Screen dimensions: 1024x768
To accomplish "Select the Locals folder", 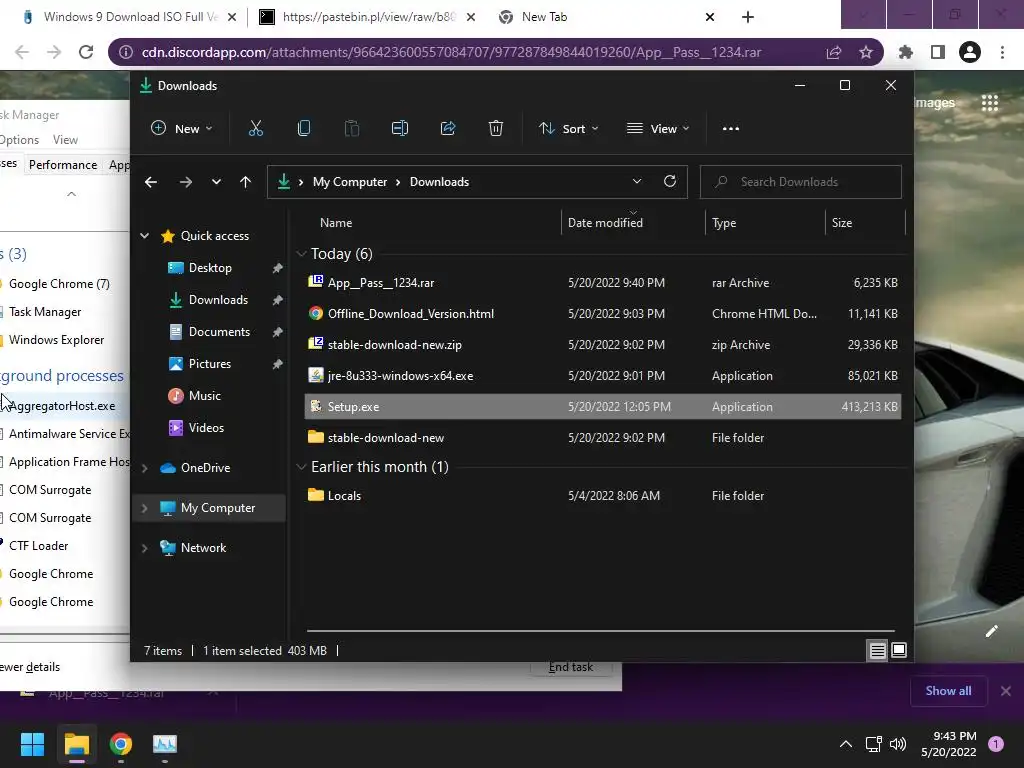I will 602,496.
